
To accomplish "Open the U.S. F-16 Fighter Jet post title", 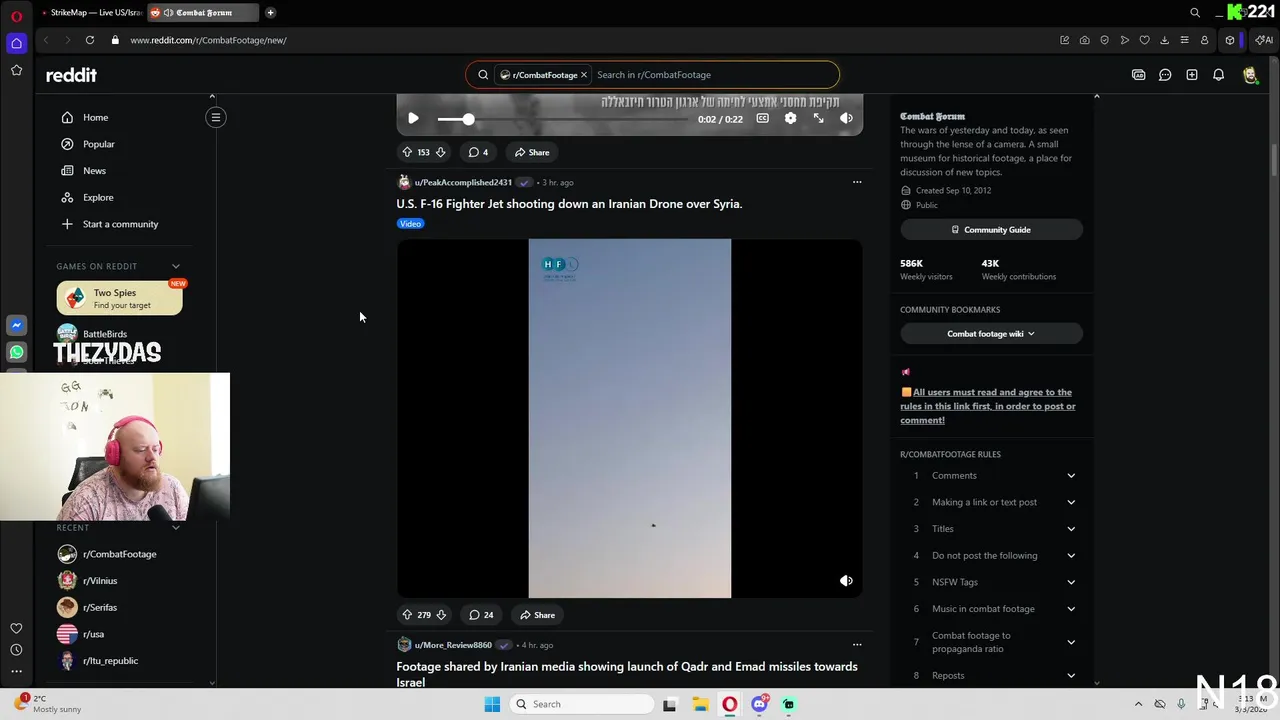I will click(x=569, y=204).
